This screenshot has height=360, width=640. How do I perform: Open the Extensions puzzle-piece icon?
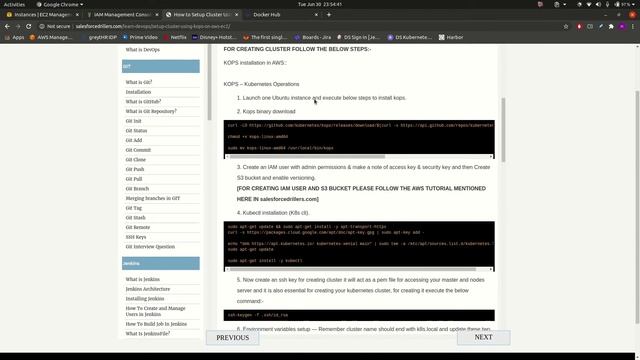[x=611, y=27]
